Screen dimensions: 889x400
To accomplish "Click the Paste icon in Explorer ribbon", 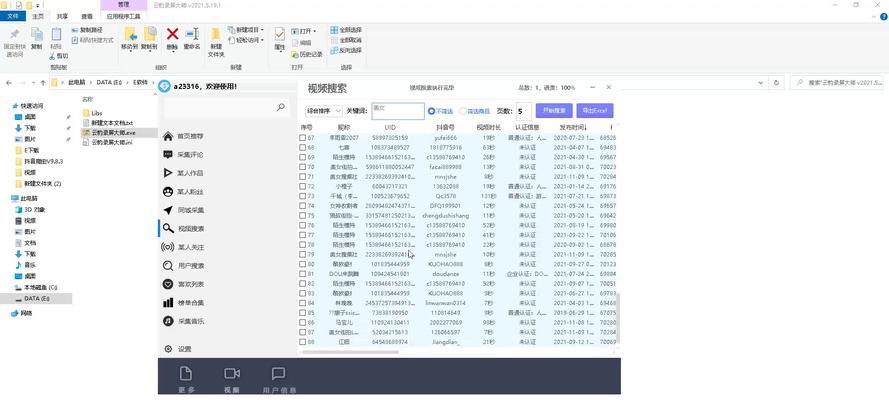I will pyautogui.click(x=56, y=35).
